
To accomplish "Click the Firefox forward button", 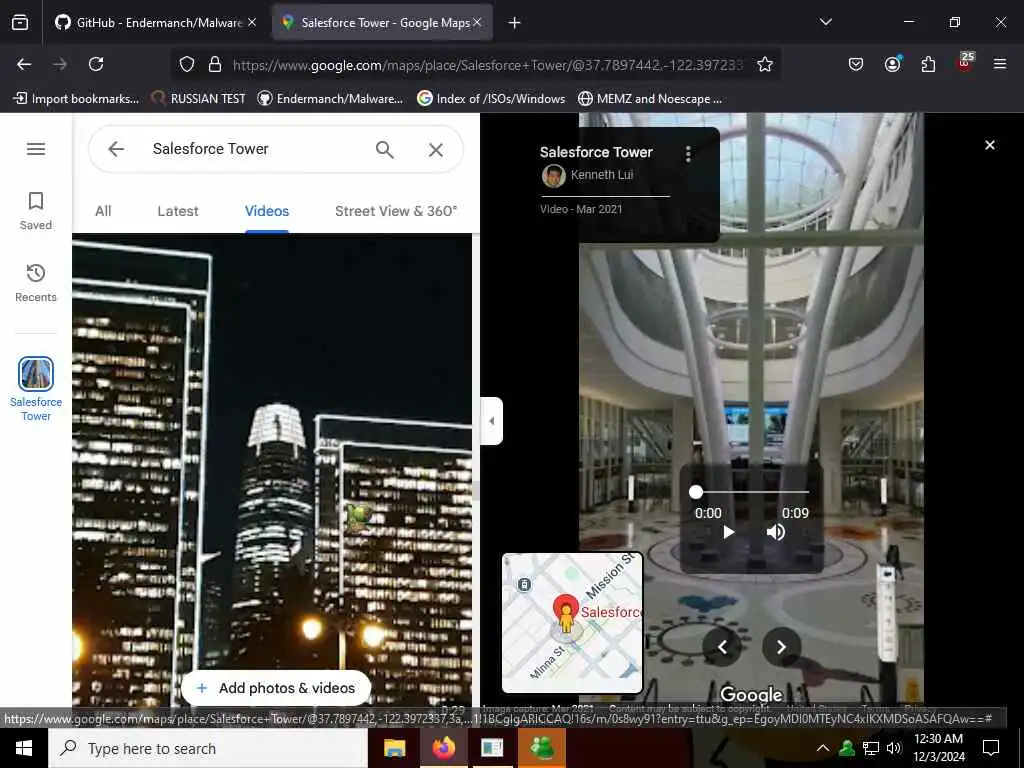I will (x=60, y=64).
